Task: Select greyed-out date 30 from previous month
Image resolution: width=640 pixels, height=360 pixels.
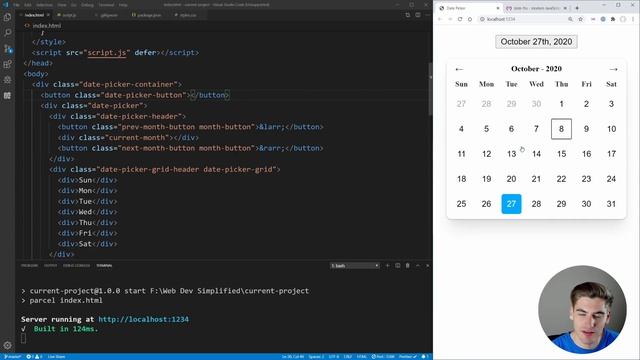Action: [x=536, y=104]
